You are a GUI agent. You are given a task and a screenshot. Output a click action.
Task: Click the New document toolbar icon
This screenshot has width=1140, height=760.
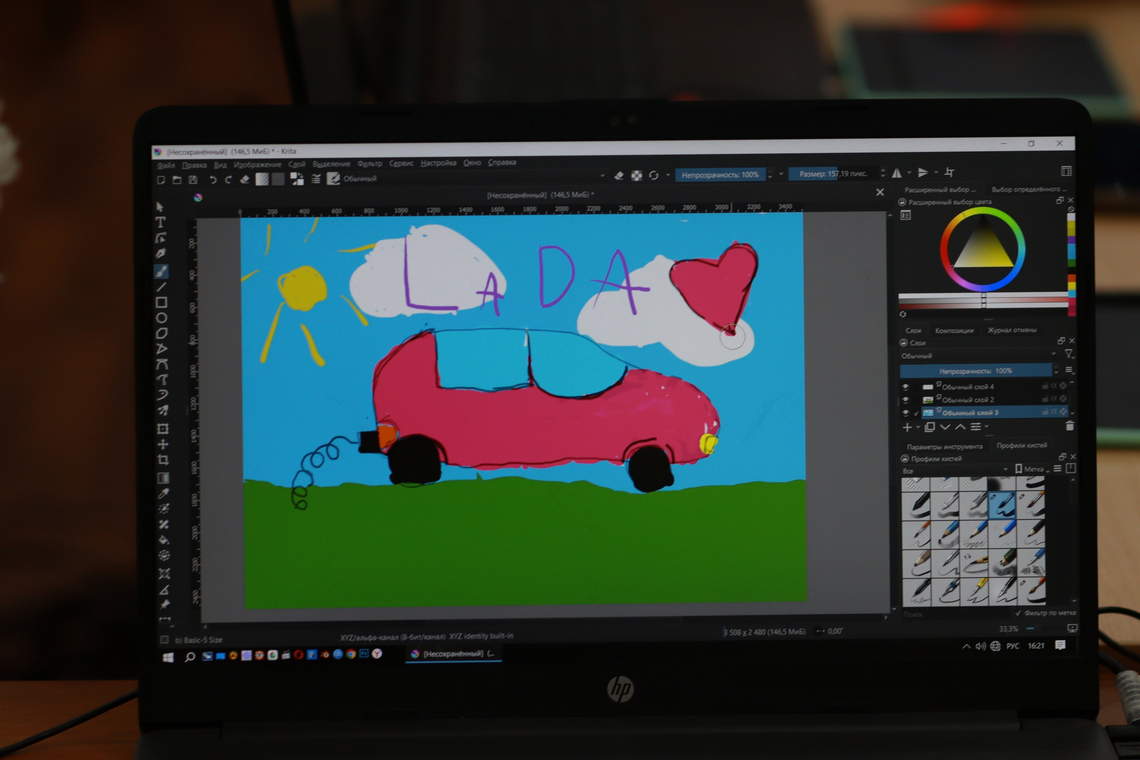point(161,180)
